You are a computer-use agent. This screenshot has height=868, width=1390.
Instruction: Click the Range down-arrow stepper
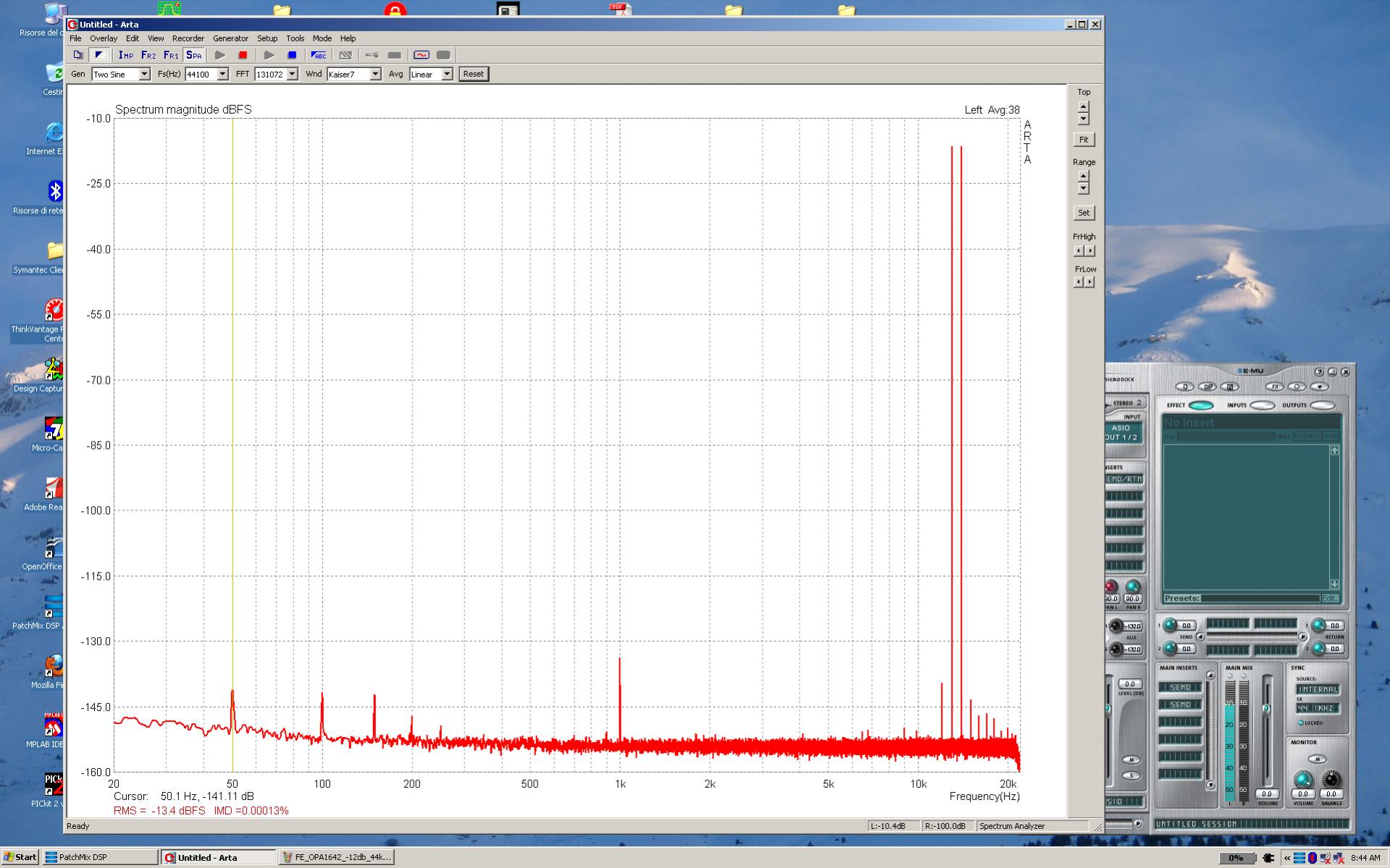(x=1084, y=189)
